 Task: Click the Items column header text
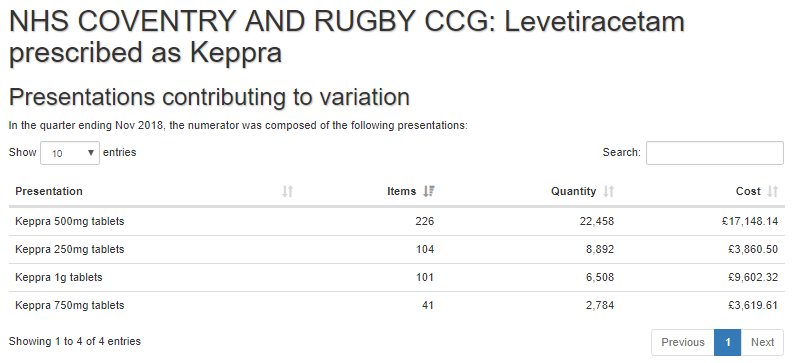point(402,191)
